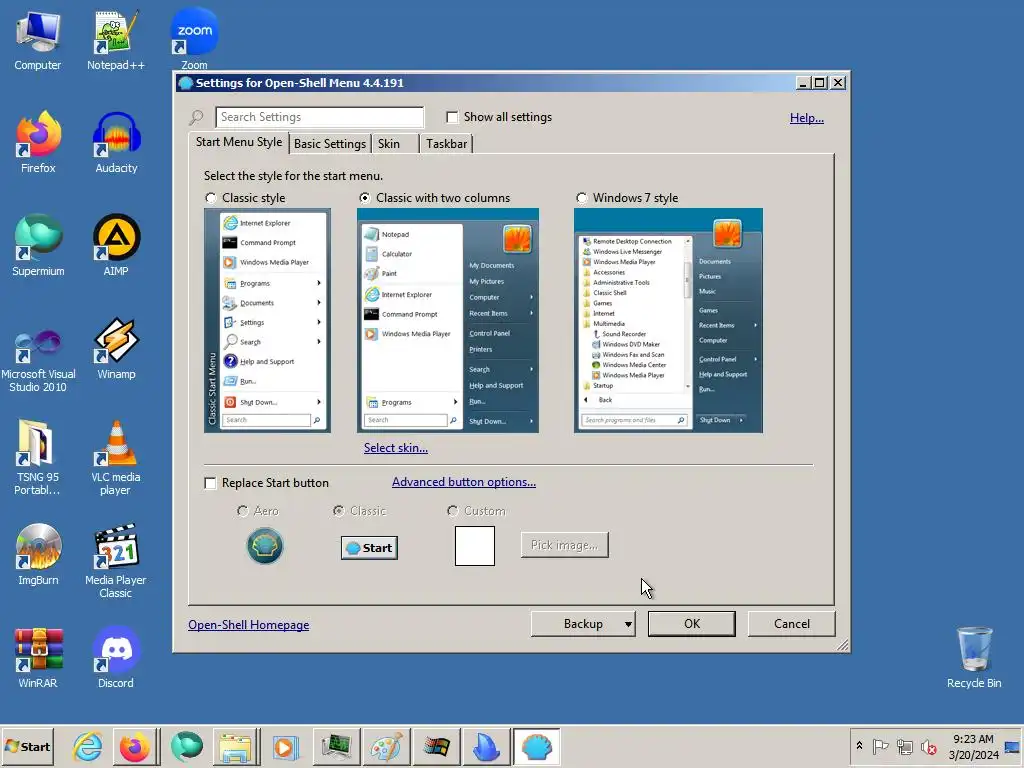The image size is (1024, 768).
Task: Select the ImgBurn desktop icon
Action: point(38,554)
